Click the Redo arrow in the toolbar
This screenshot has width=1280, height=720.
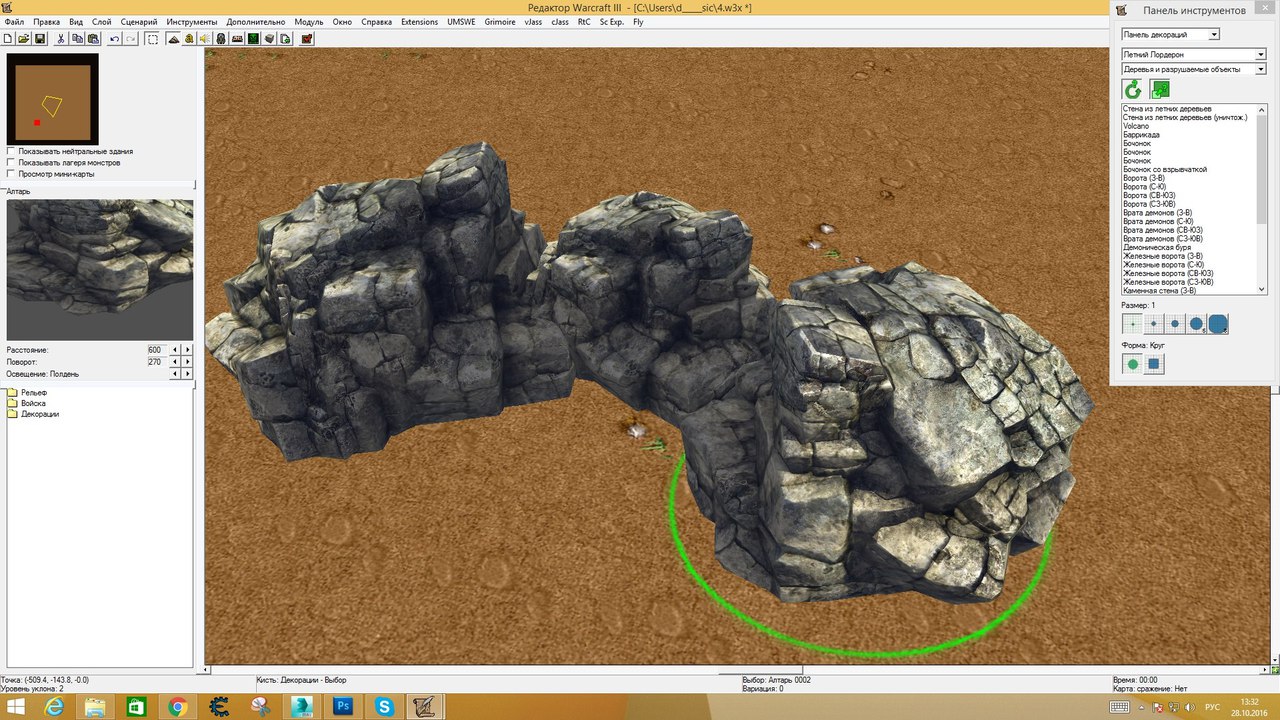(x=130, y=39)
